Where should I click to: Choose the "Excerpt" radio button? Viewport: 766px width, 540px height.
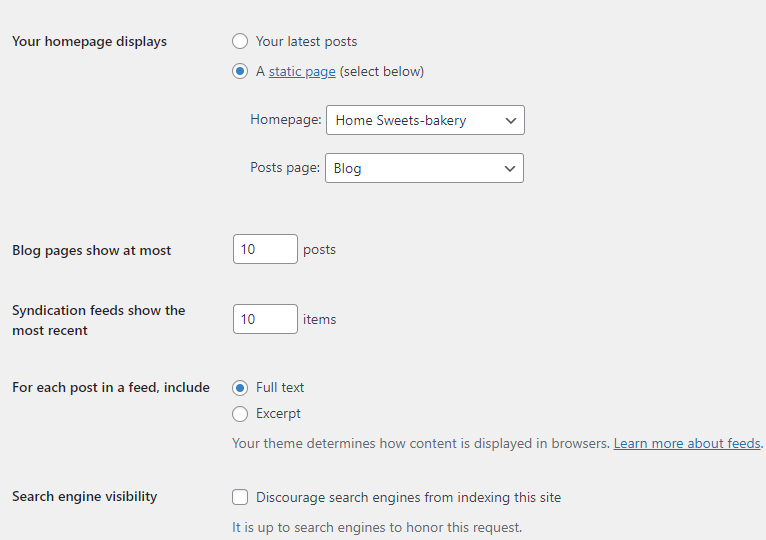tap(240, 414)
